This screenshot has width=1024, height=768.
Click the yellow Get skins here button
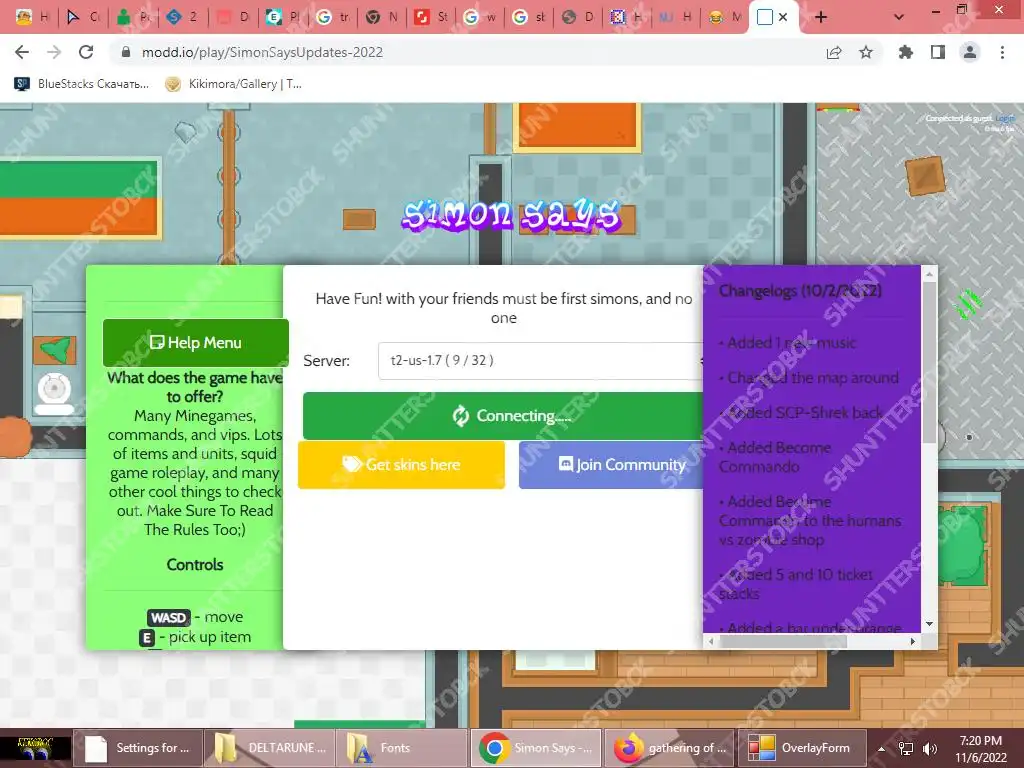click(401, 464)
